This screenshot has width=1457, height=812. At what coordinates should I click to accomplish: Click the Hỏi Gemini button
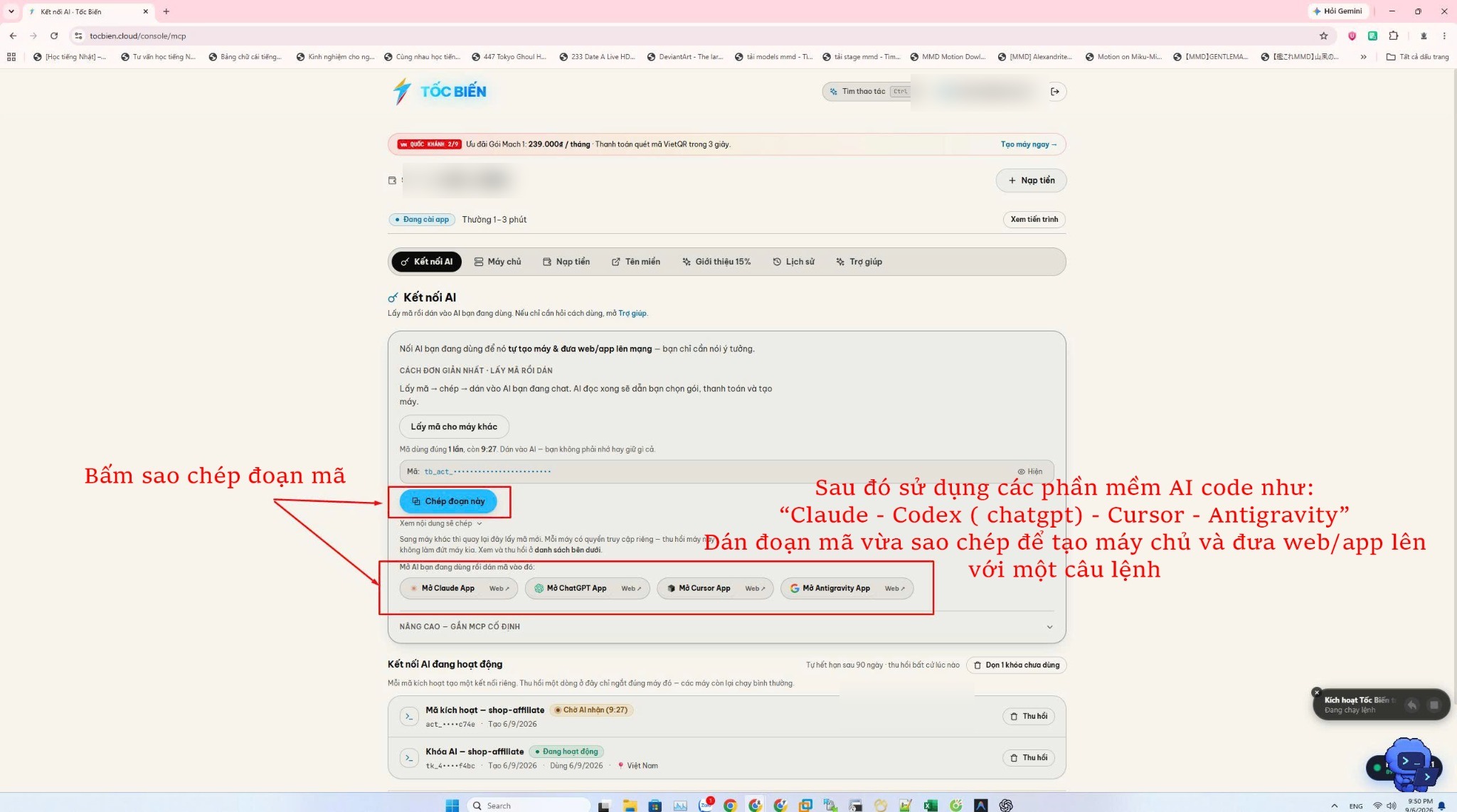1337,11
